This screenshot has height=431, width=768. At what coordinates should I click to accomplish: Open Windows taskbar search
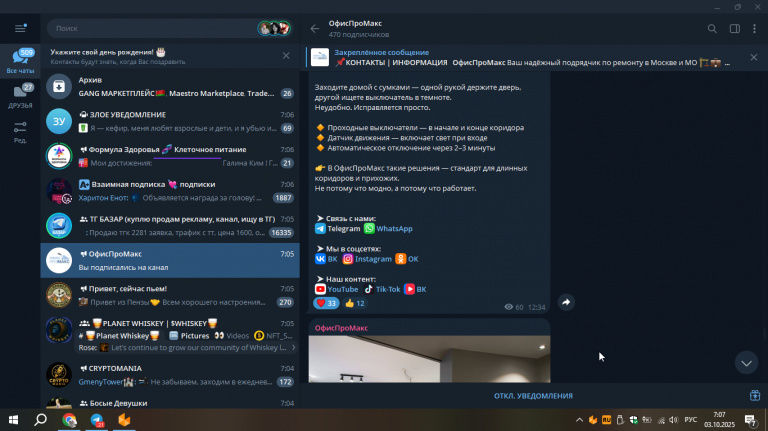pyautogui.click(x=41, y=420)
